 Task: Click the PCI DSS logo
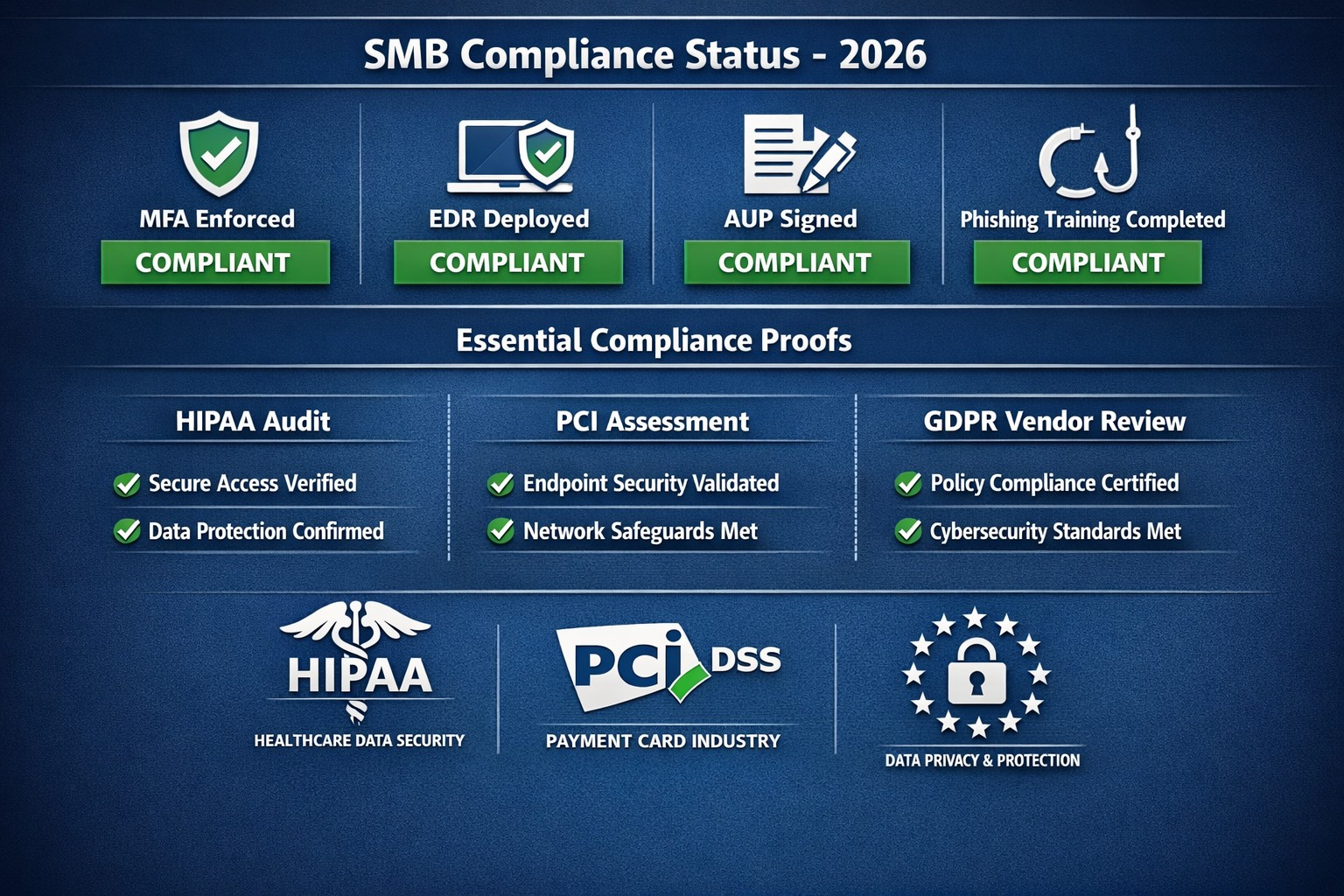click(x=667, y=667)
